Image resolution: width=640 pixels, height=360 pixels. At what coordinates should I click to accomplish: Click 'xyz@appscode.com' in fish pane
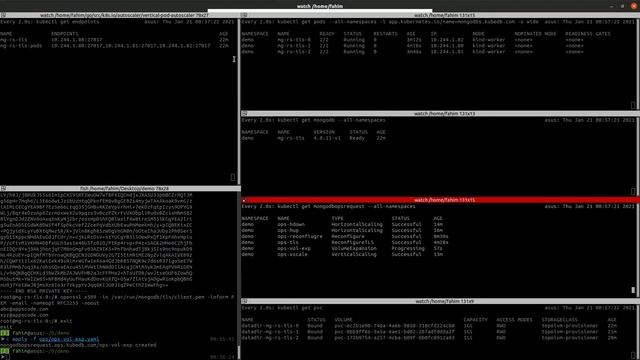[x=24, y=315]
